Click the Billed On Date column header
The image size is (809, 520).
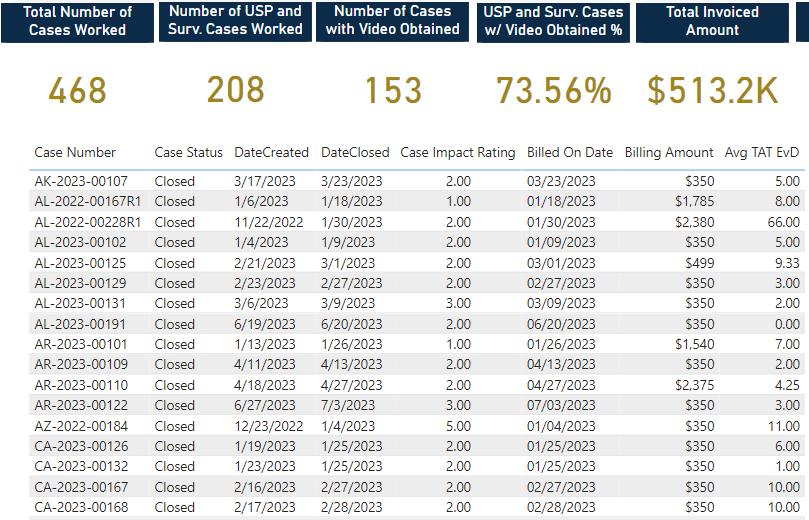pos(570,153)
